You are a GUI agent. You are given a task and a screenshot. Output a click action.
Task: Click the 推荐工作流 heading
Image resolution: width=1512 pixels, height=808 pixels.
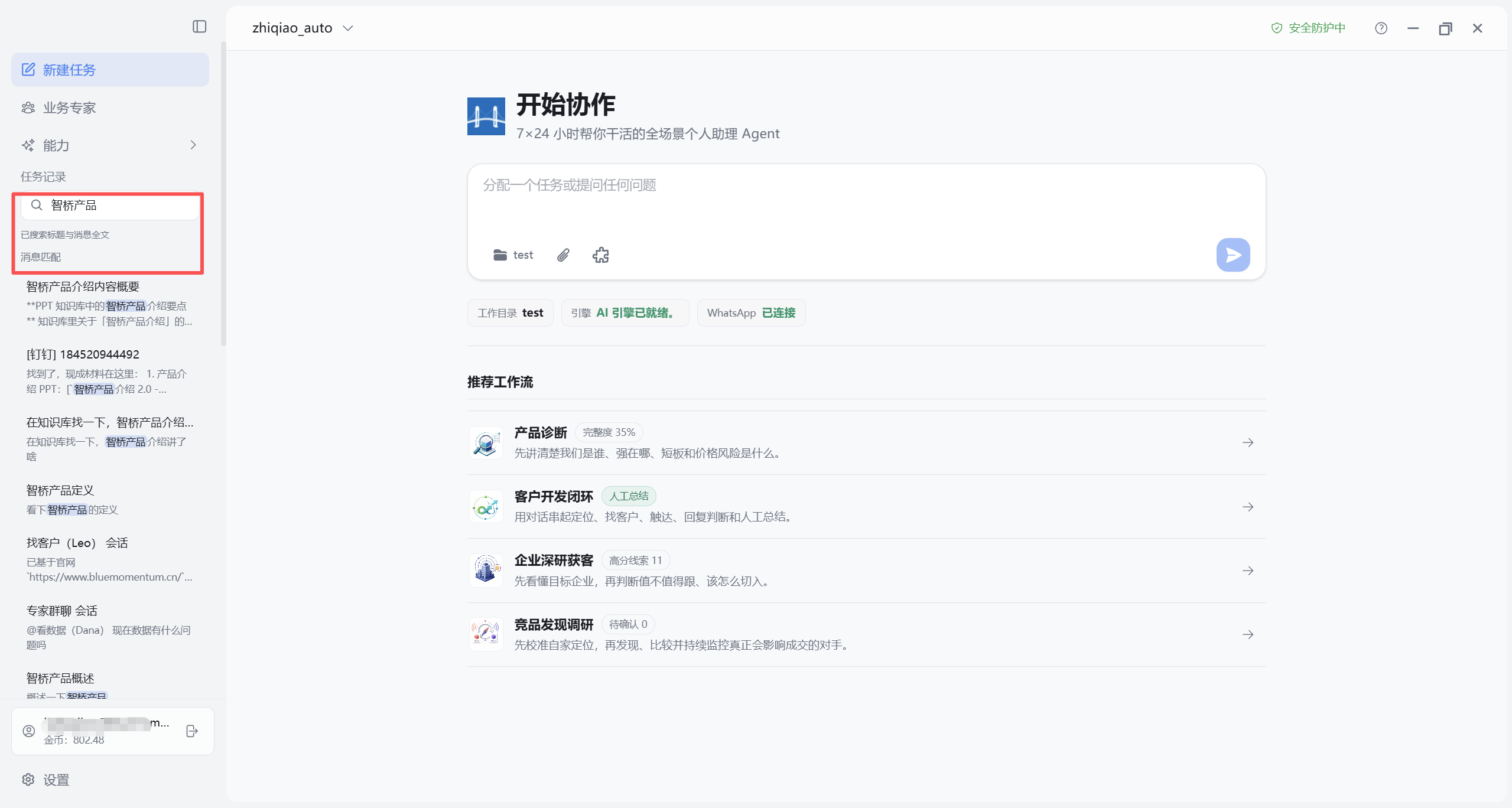click(500, 382)
